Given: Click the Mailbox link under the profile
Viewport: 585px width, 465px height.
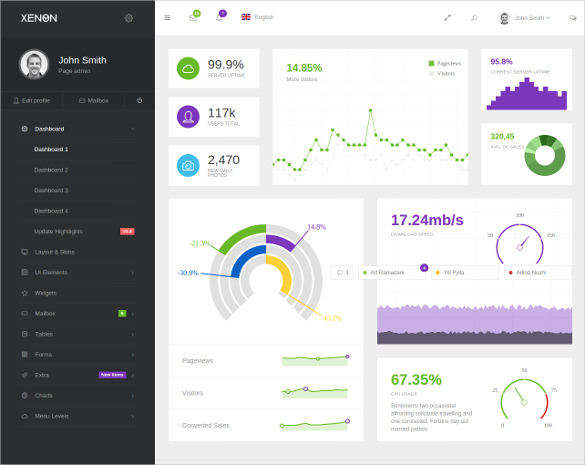Looking at the screenshot, I should pyautogui.click(x=94, y=100).
